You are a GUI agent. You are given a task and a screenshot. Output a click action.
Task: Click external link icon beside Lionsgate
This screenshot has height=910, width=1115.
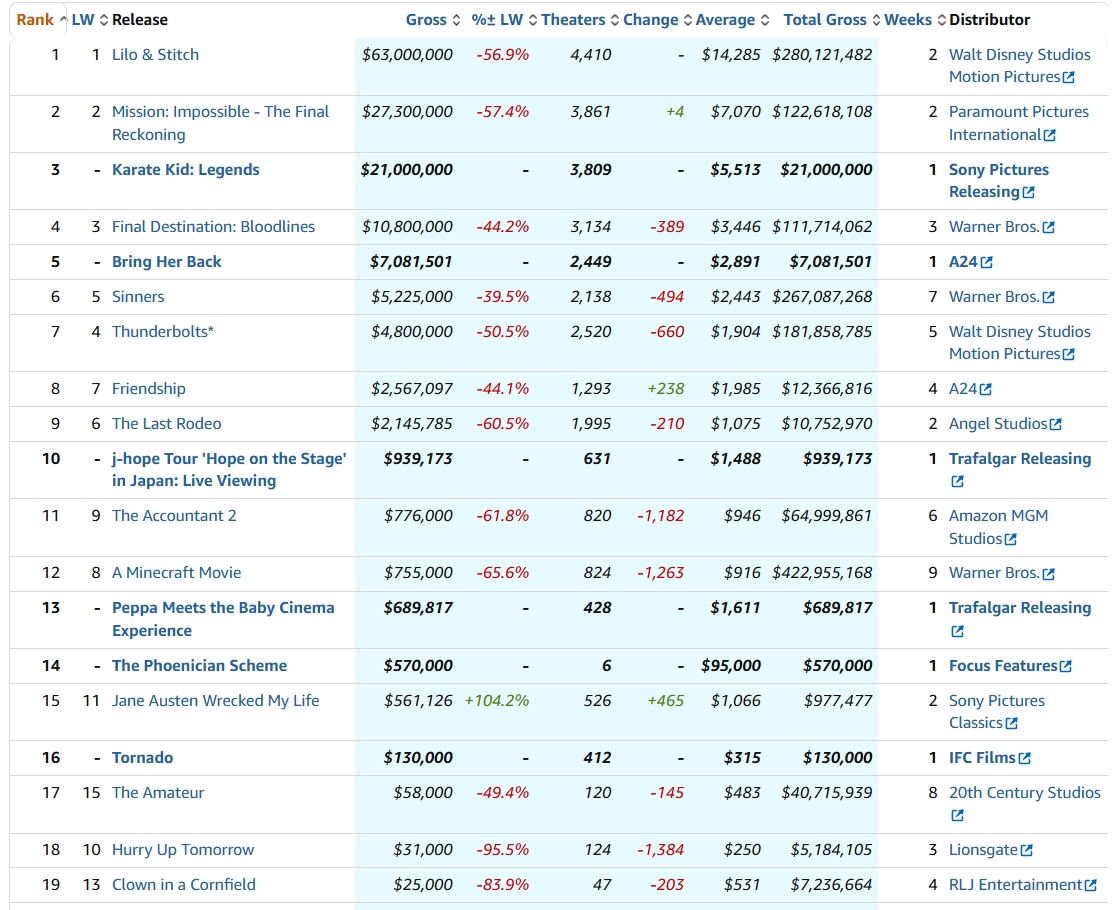1026,850
